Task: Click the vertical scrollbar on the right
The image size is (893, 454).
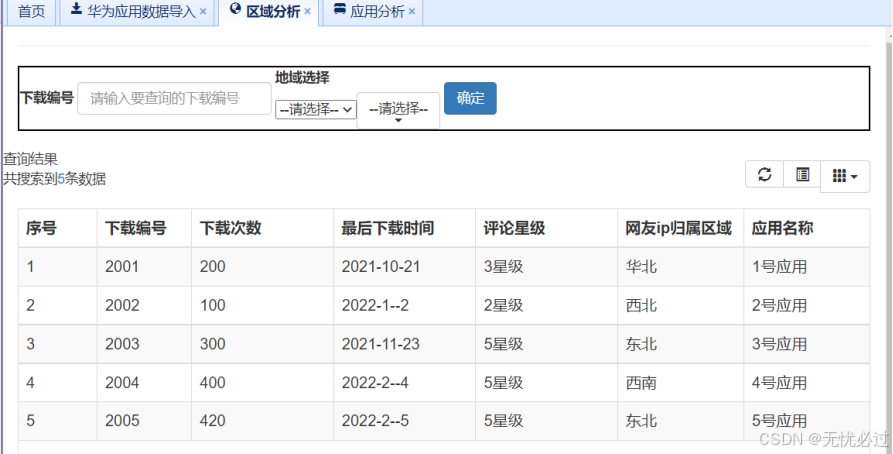Action: tap(888, 239)
